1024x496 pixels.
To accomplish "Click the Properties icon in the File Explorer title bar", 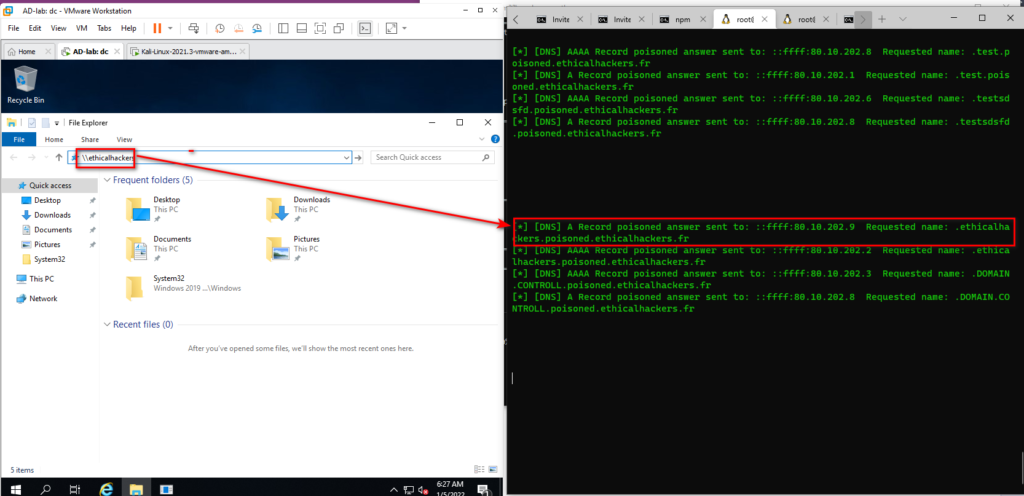I will click(x=33, y=123).
